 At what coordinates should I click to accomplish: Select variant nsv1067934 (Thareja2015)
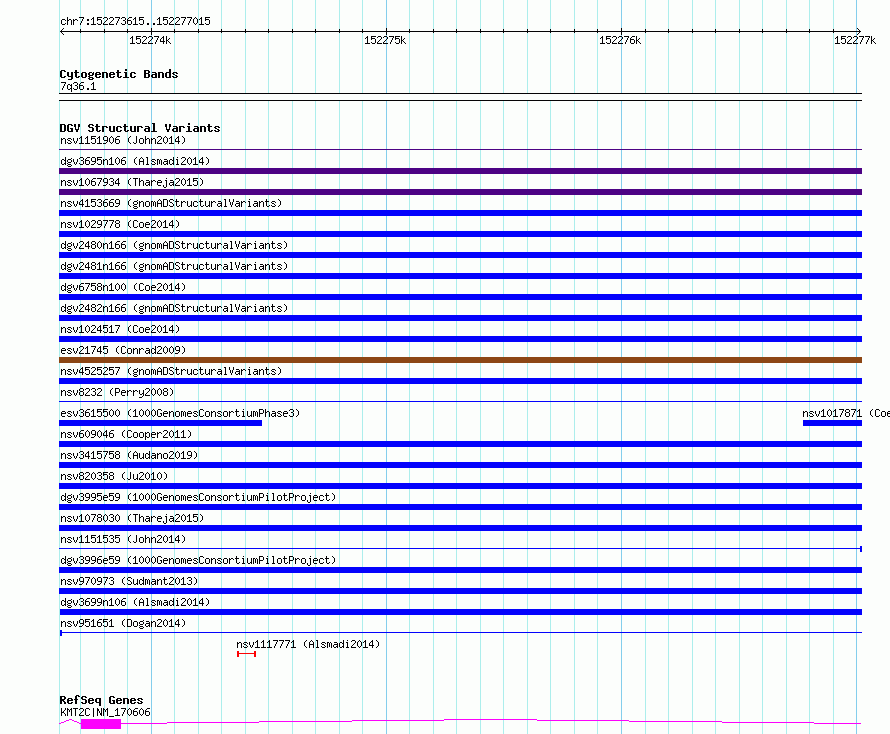point(132,182)
